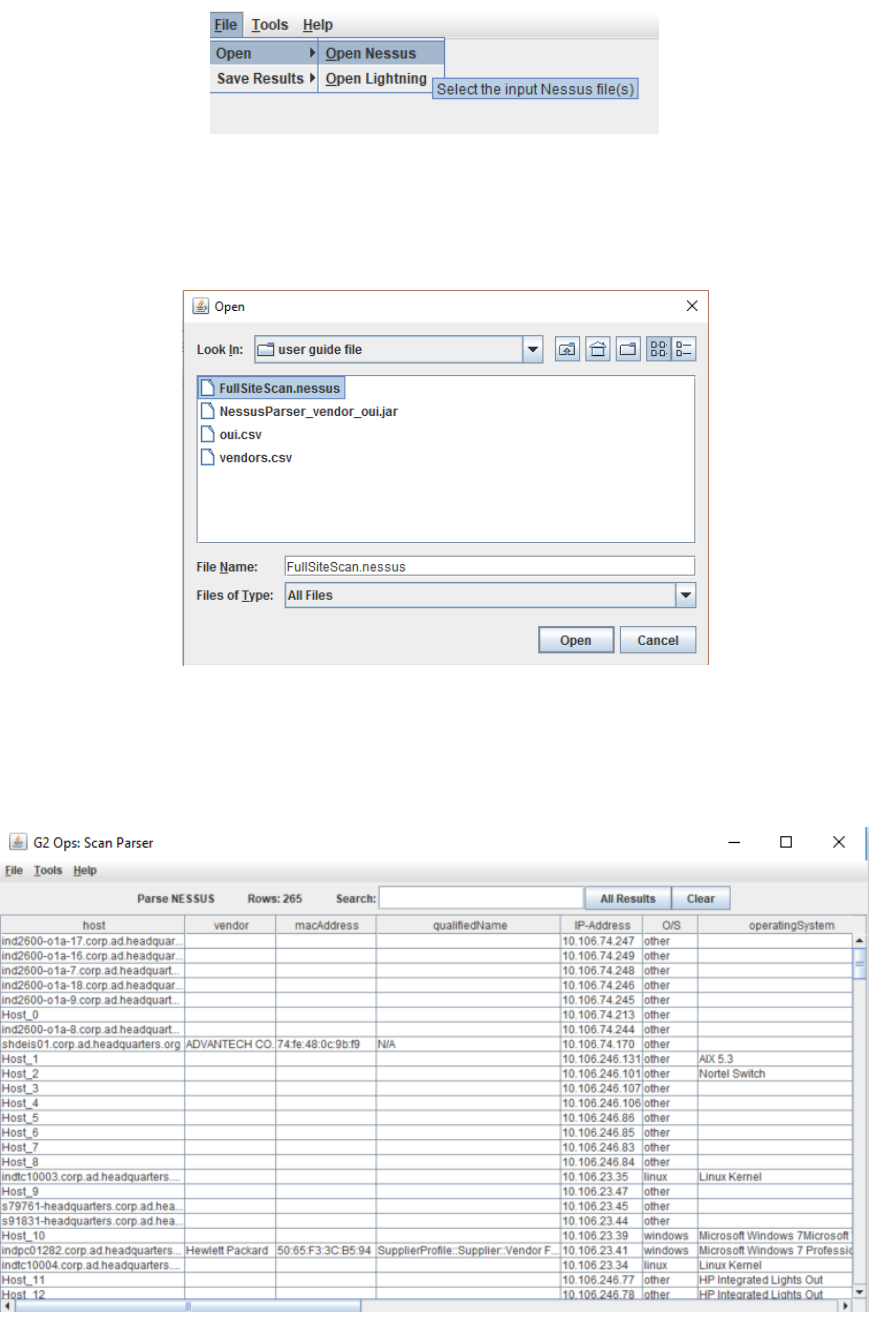Click the scroll right arrow of results table
The image size is (869, 1341).
tap(847, 1306)
